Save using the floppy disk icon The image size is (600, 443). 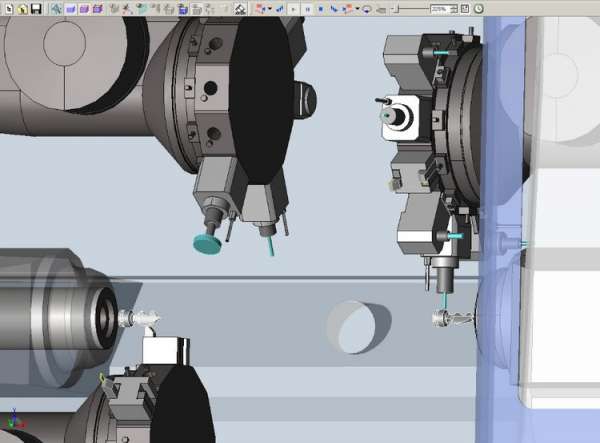click(35, 8)
